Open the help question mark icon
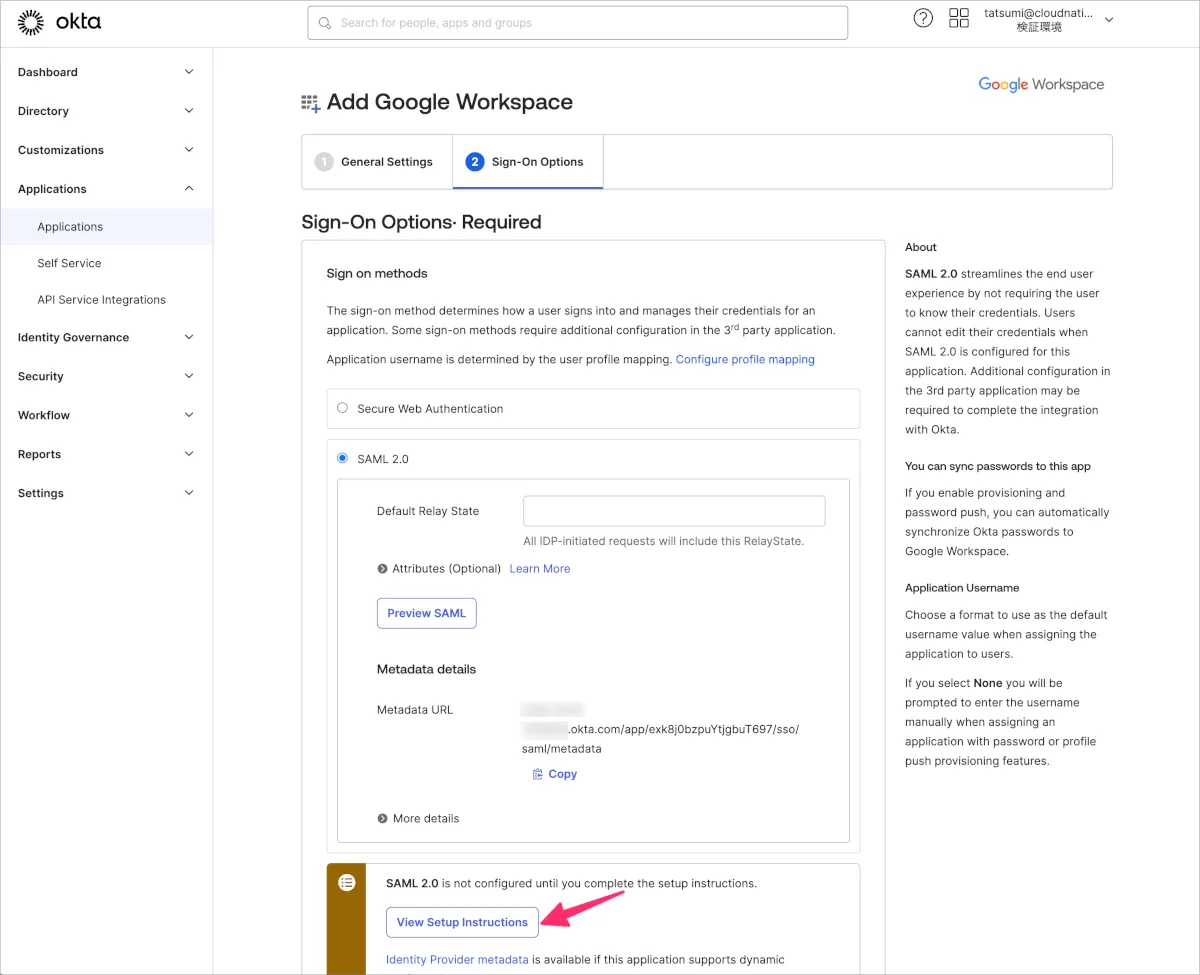This screenshot has height=975, width=1200. click(x=923, y=19)
